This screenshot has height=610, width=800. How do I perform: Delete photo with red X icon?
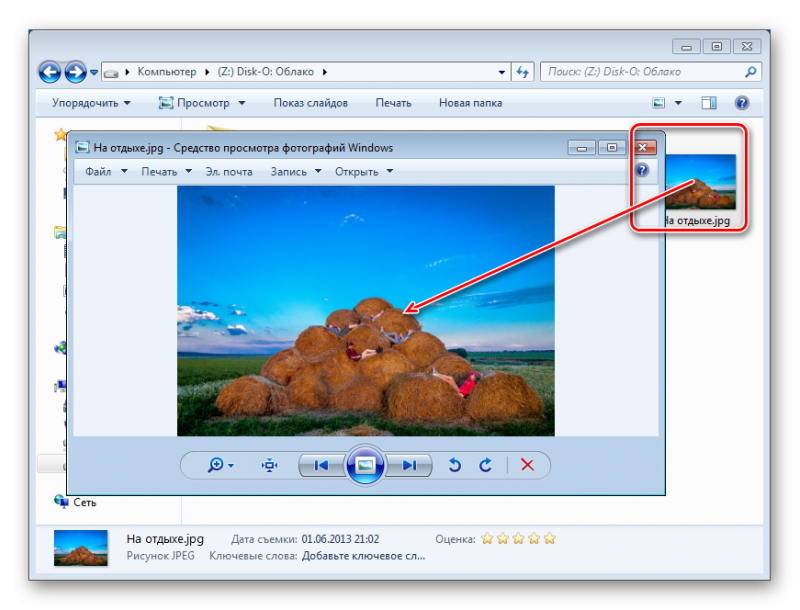527,465
